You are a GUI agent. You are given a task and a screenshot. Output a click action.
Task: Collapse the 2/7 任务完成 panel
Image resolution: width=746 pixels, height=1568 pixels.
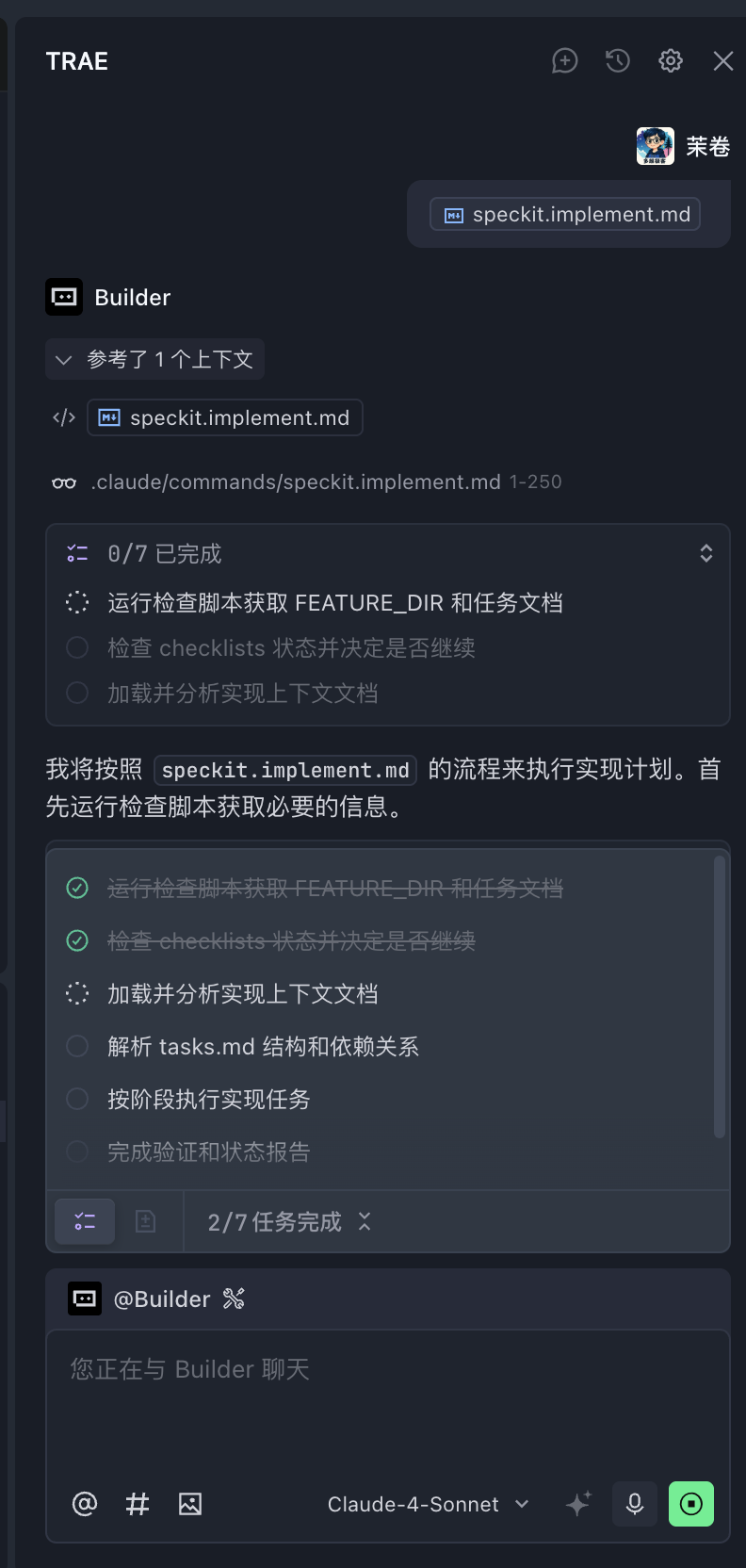coord(365,1222)
